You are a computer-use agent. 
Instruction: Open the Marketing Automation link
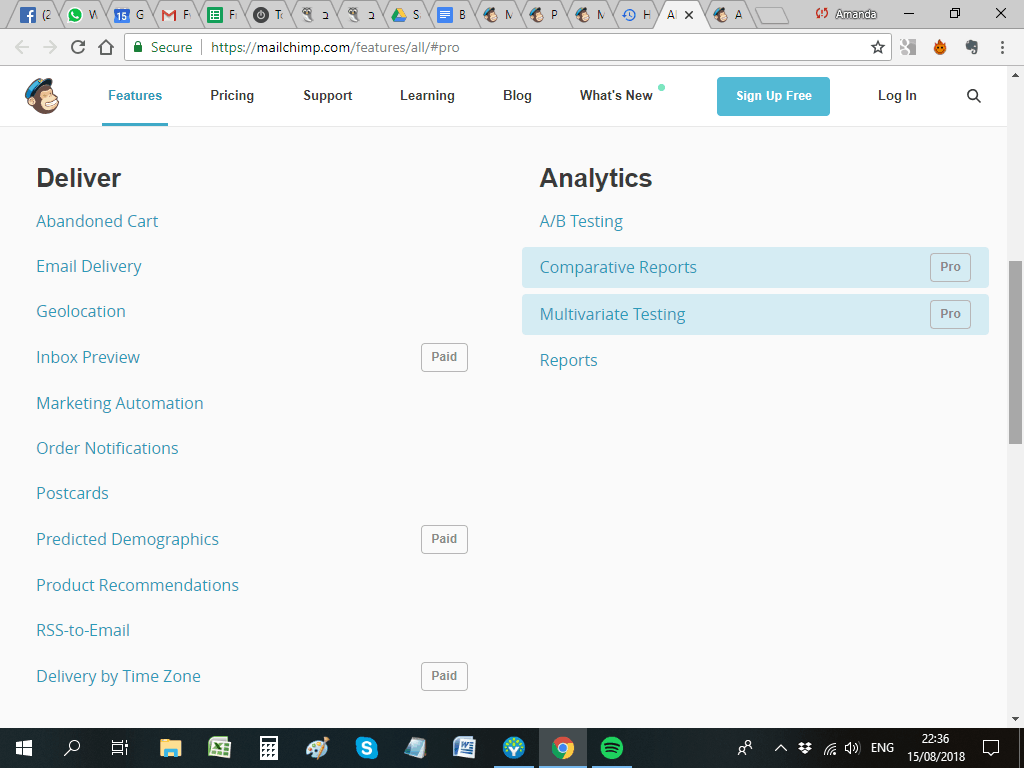tap(120, 403)
